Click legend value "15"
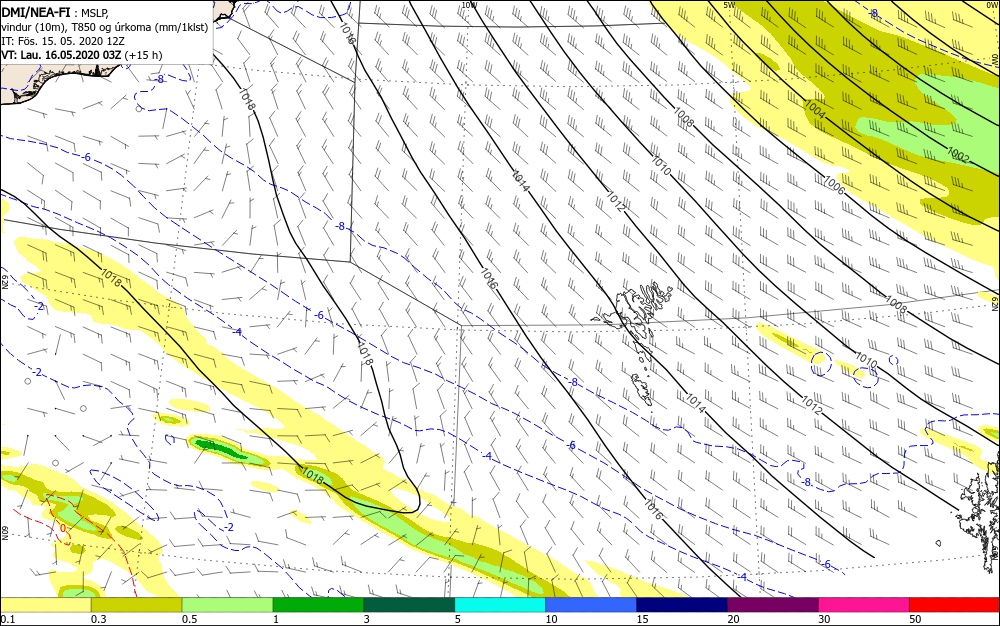This screenshot has width=1000, height=626. tap(642, 619)
